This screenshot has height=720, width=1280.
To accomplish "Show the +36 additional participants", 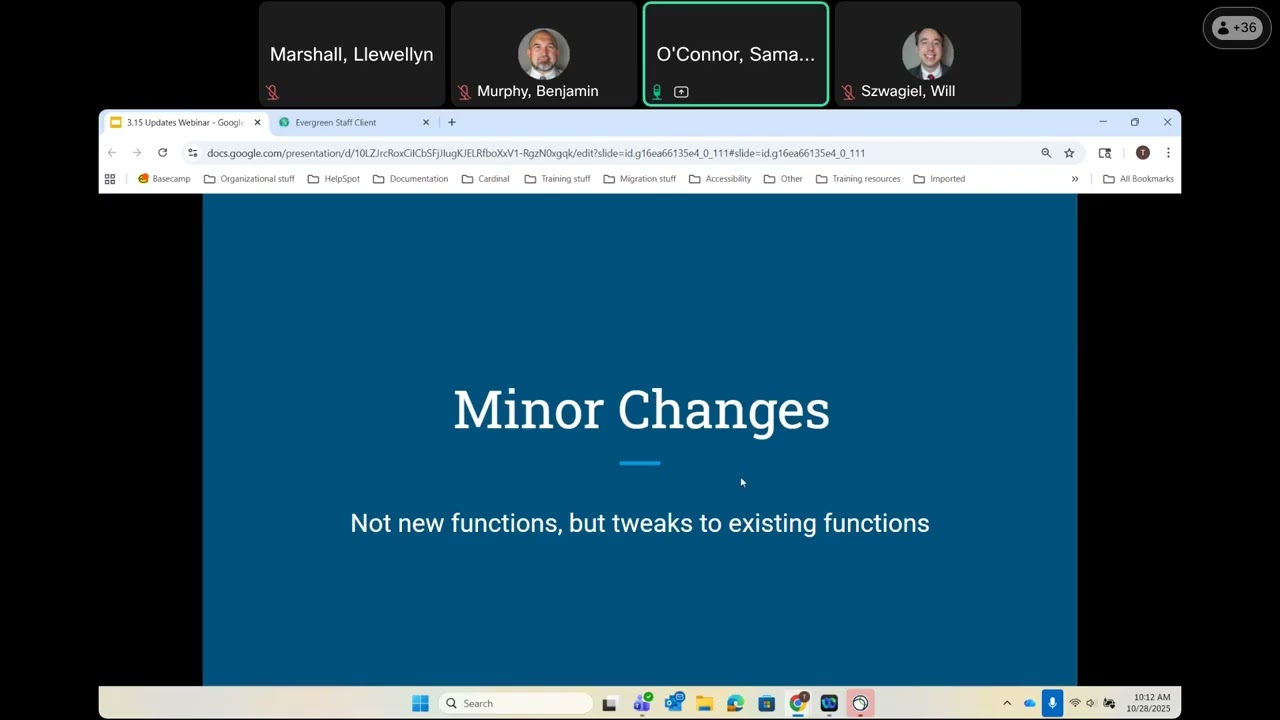I will coord(1236,28).
